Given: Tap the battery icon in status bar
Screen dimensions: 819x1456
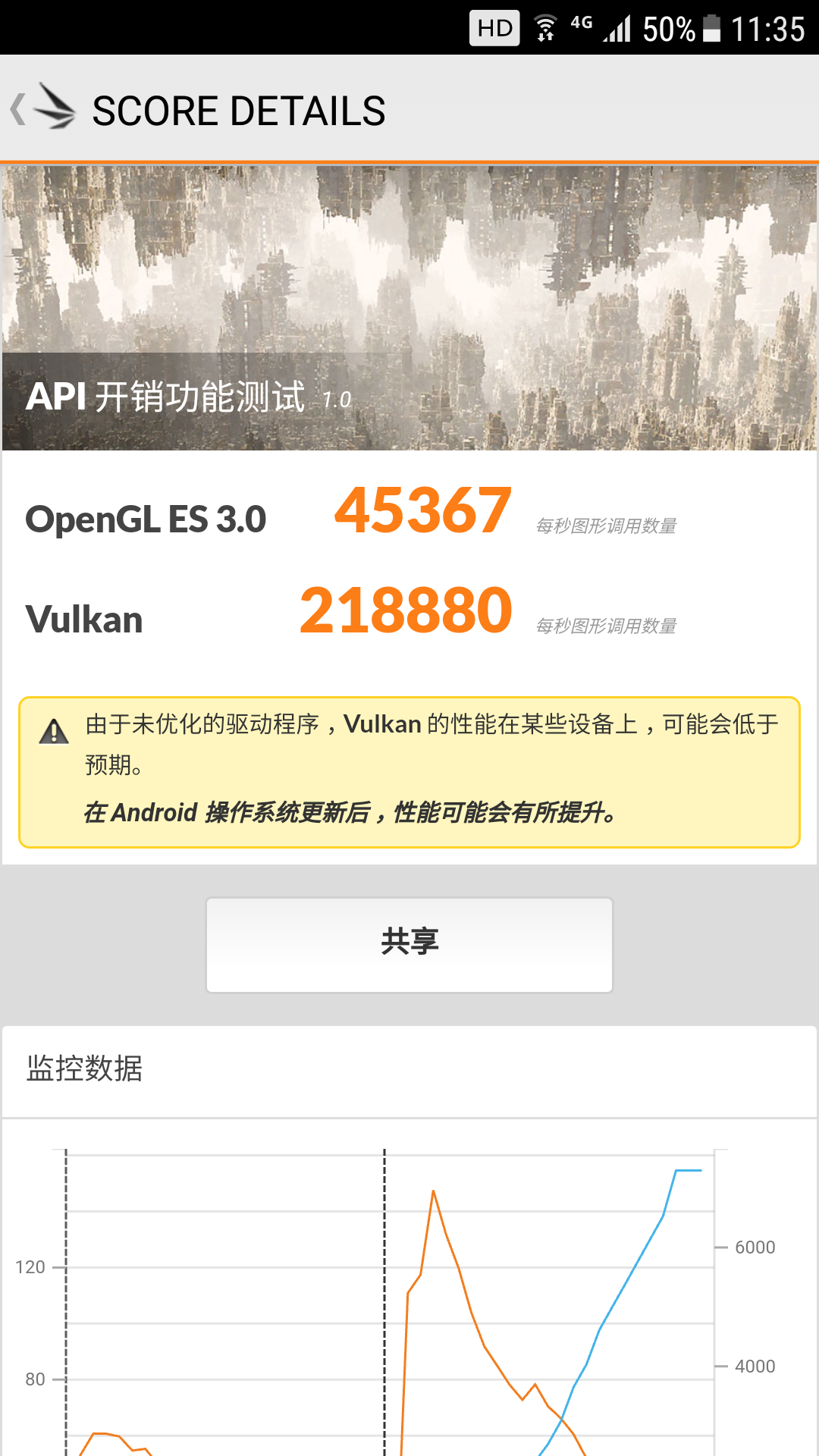Looking at the screenshot, I should (x=711, y=28).
